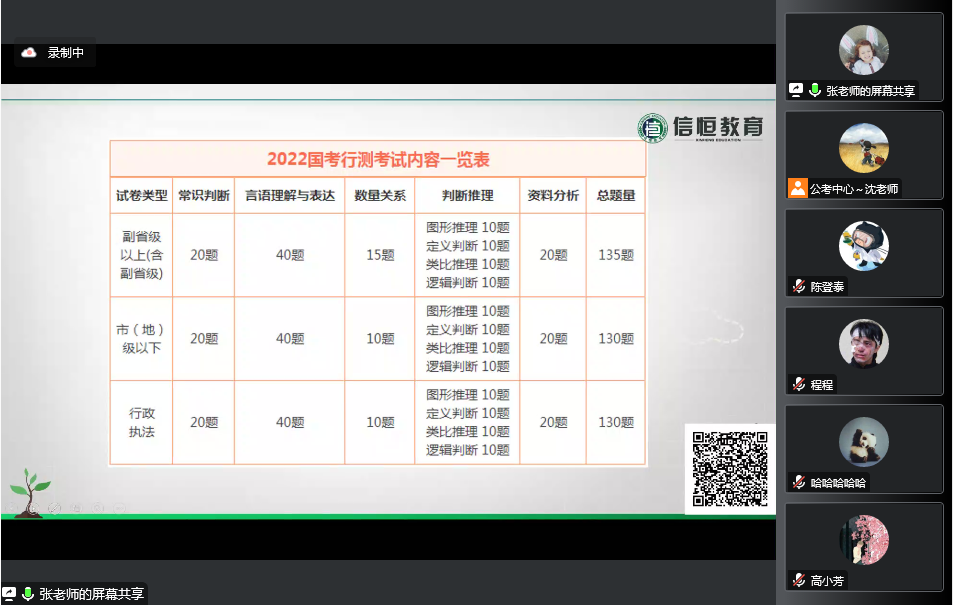This screenshot has height=605, width=953.
Task: Click screen-share icon in bottom-left speaker label
Action: [10, 594]
